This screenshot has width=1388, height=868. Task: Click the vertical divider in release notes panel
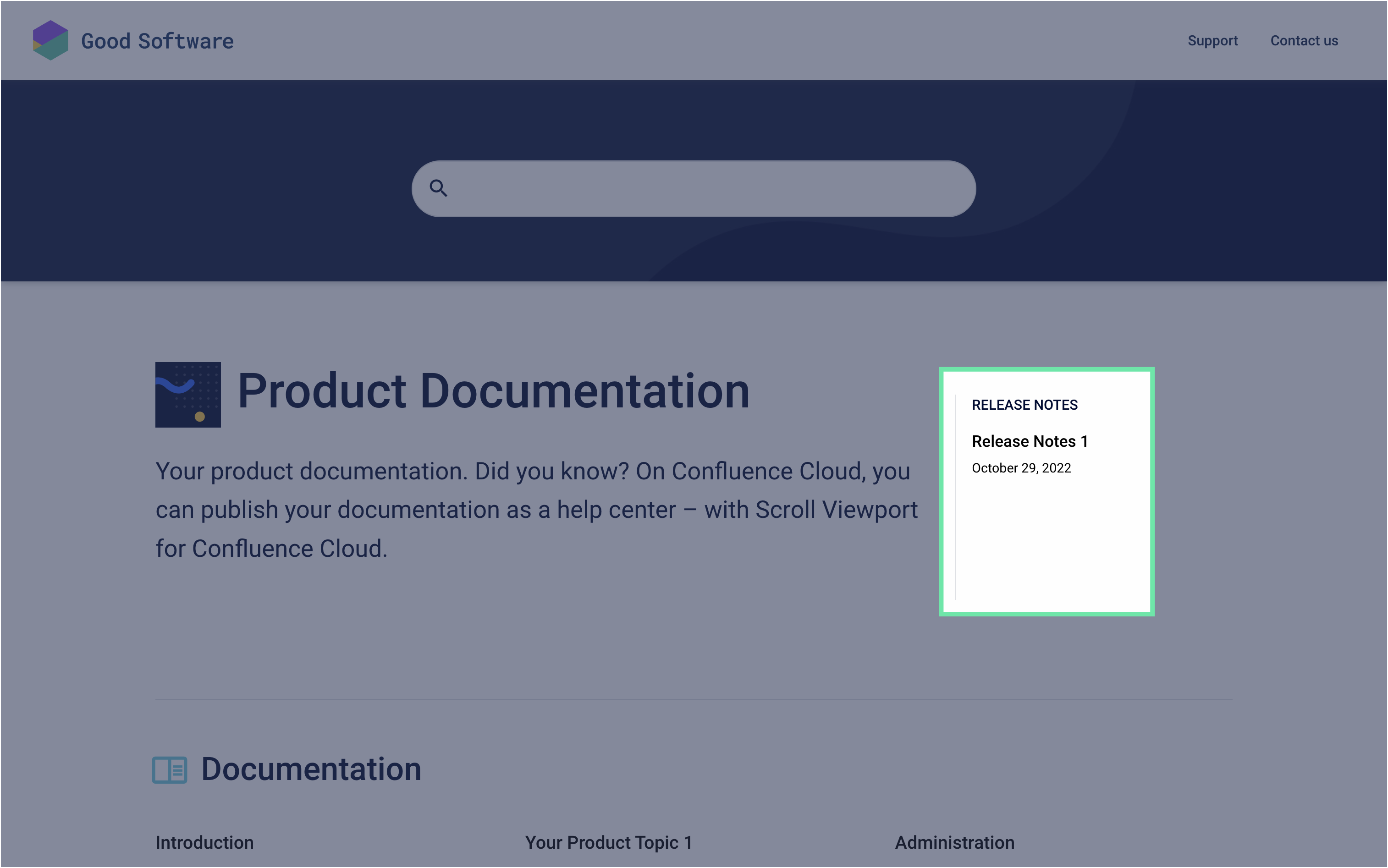[955, 497]
